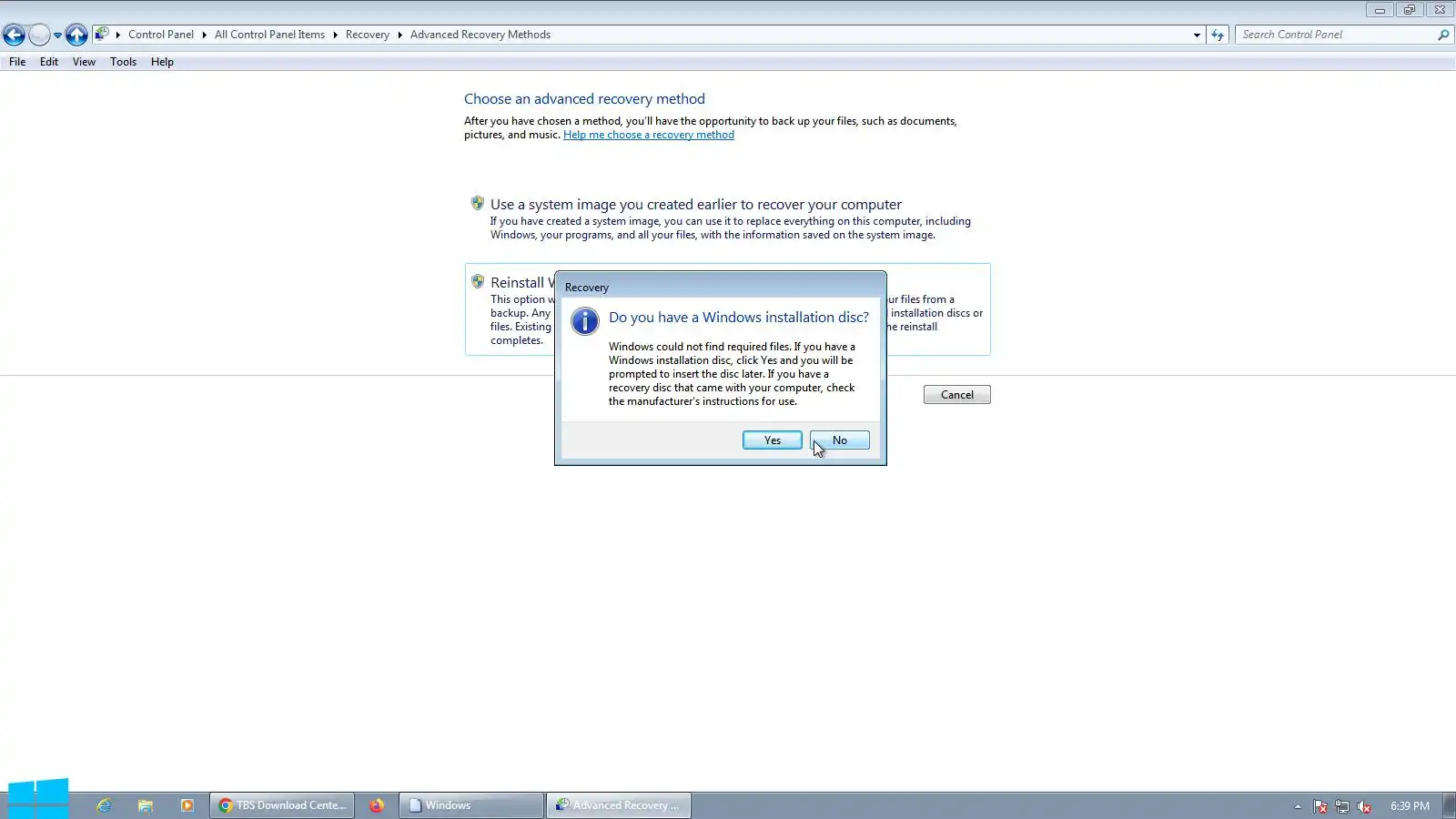Open Help me choose a recovery method link
This screenshot has width=1456, height=819.
(649, 135)
